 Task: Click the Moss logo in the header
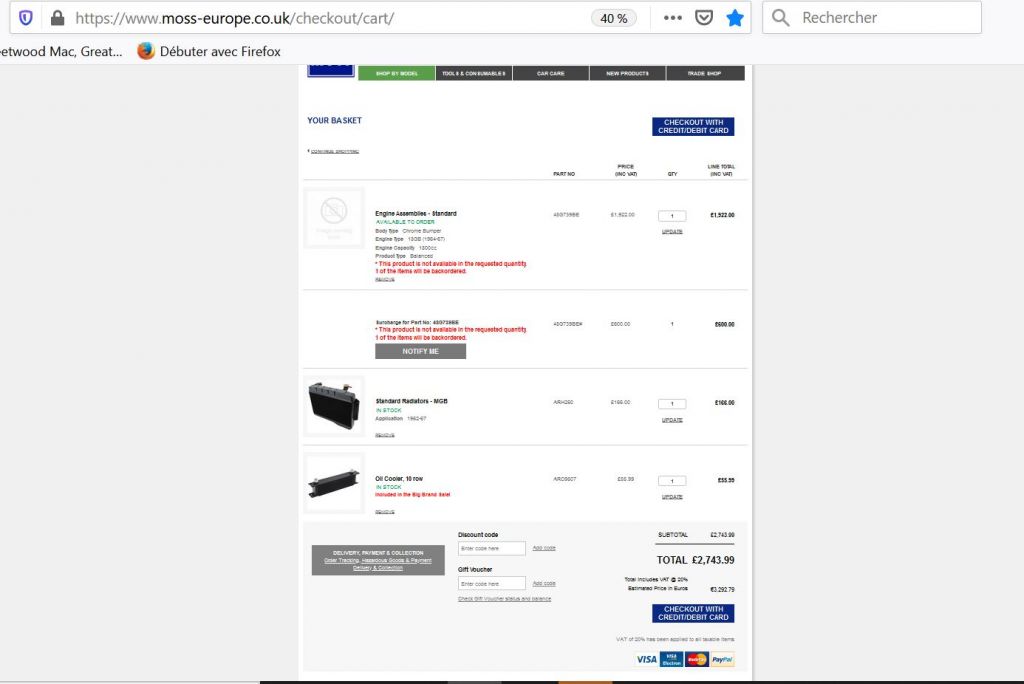coord(330,71)
